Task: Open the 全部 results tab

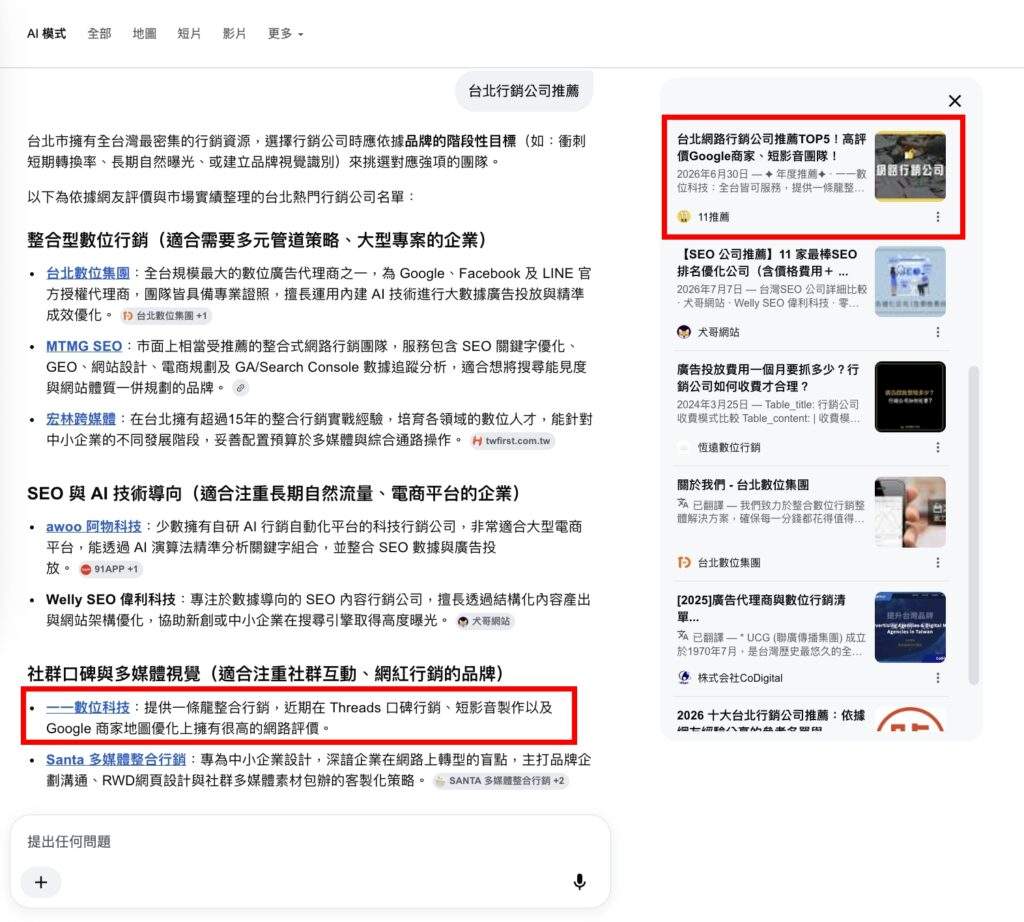Action: click(99, 34)
